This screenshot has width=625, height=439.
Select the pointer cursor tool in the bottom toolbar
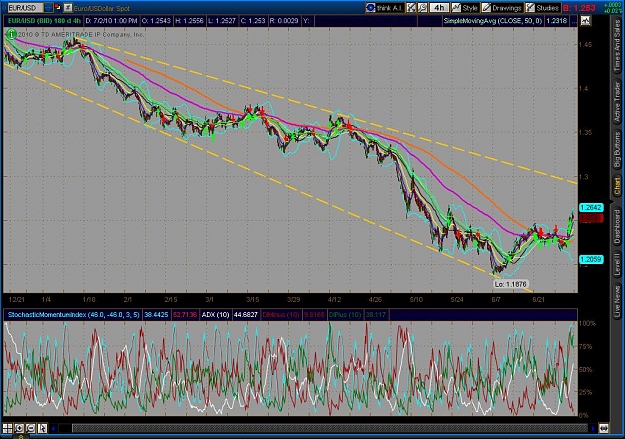42,429
